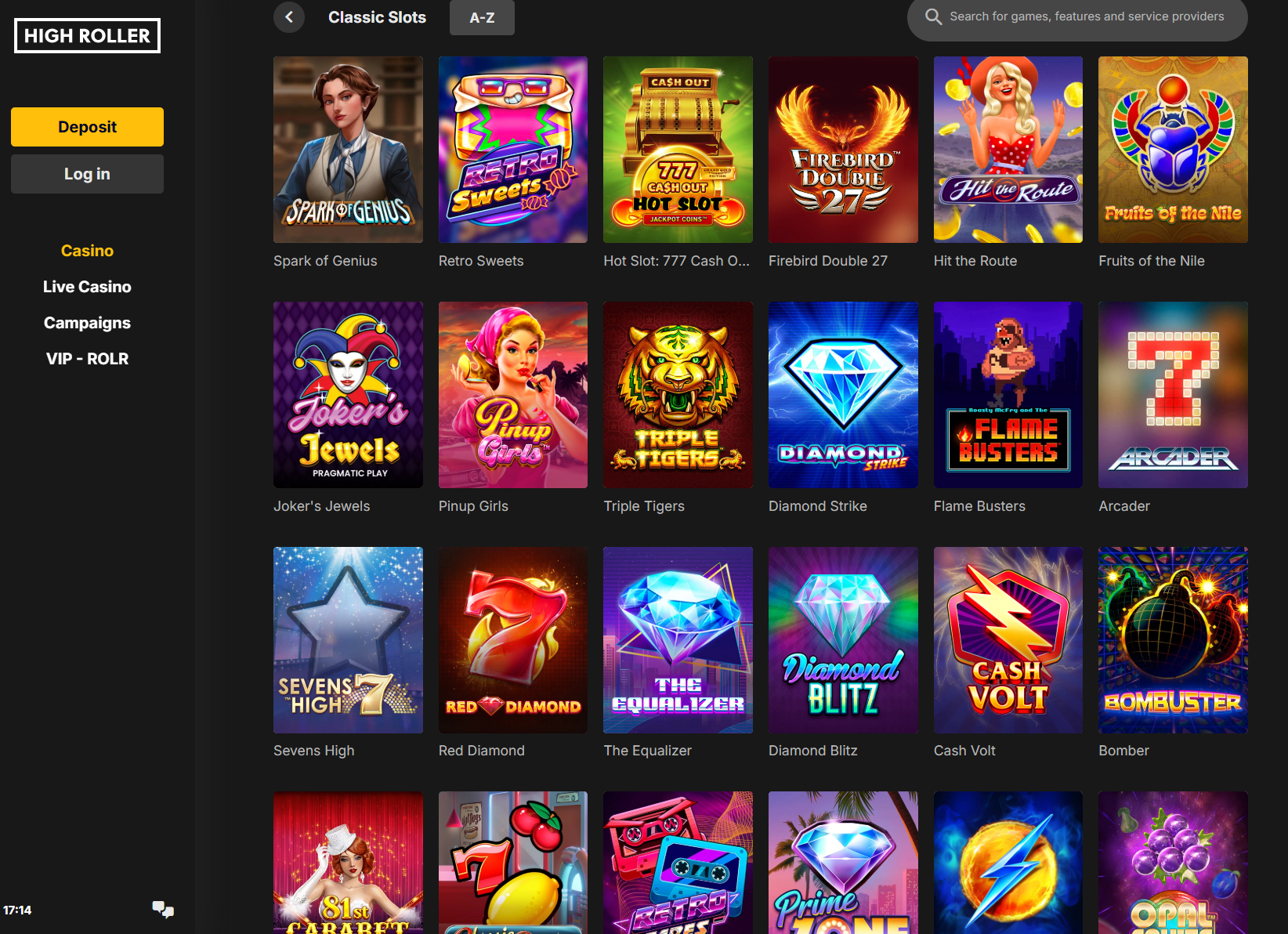Screen dimensions: 1288x934
Task: Toggle A-Z sorting
Action: (482, 17)
